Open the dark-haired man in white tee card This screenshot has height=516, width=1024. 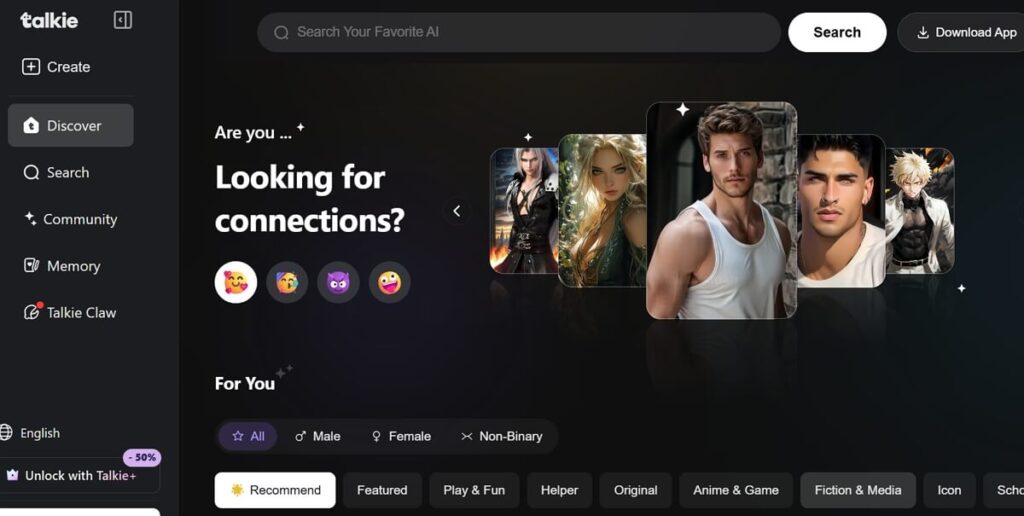841,210
